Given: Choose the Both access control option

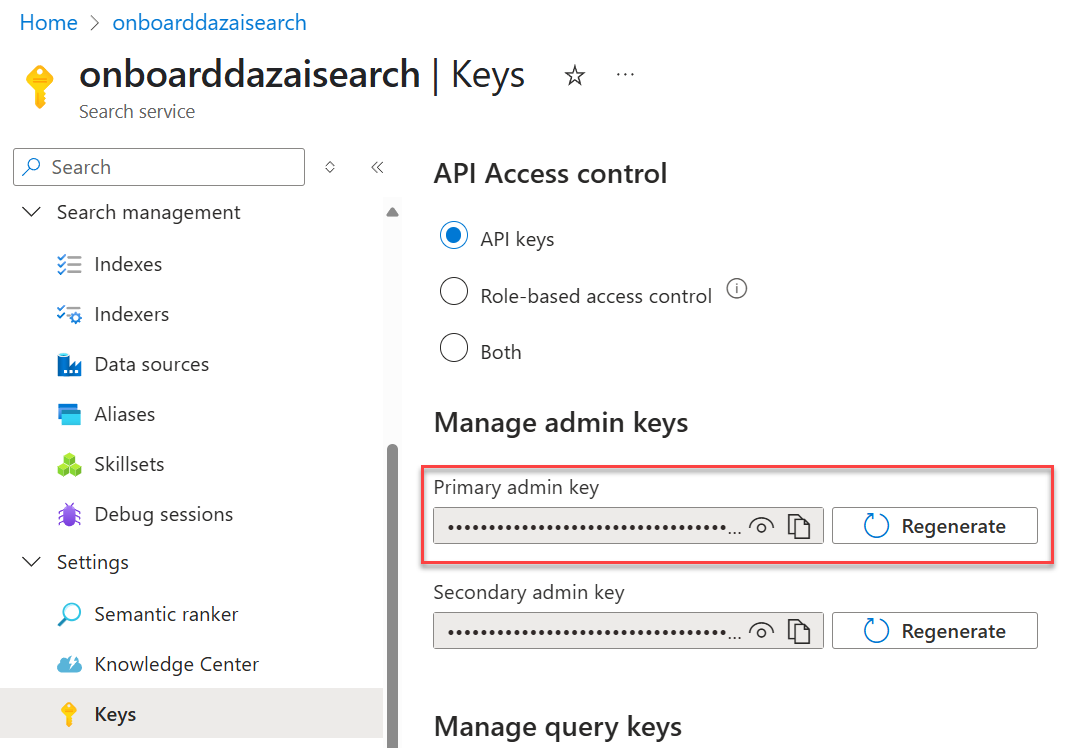Looking at the screenshot, I should pyautogui.click(x=454, y=348).
